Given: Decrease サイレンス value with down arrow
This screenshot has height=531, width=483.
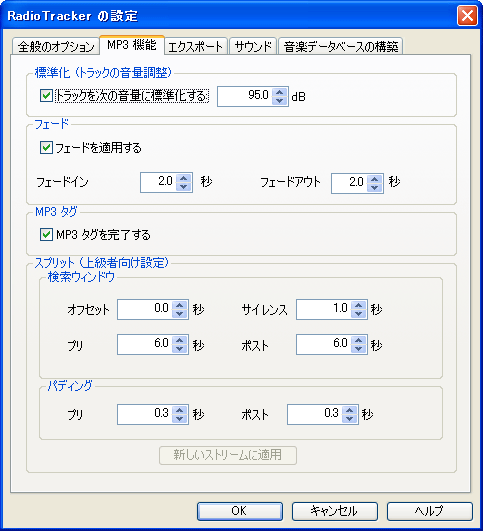Looking at the screenshot, I should pos(358,314).
